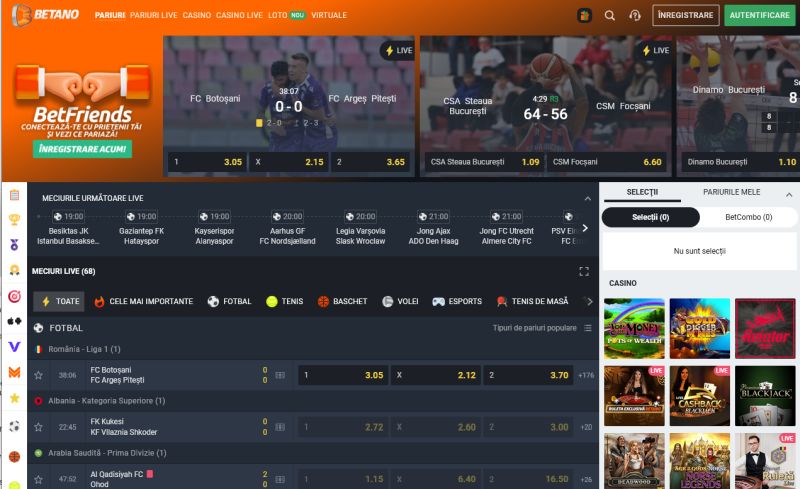800x489 pixels.
Task: Open the trophy sidebar icon
Action: coord(14,219)
